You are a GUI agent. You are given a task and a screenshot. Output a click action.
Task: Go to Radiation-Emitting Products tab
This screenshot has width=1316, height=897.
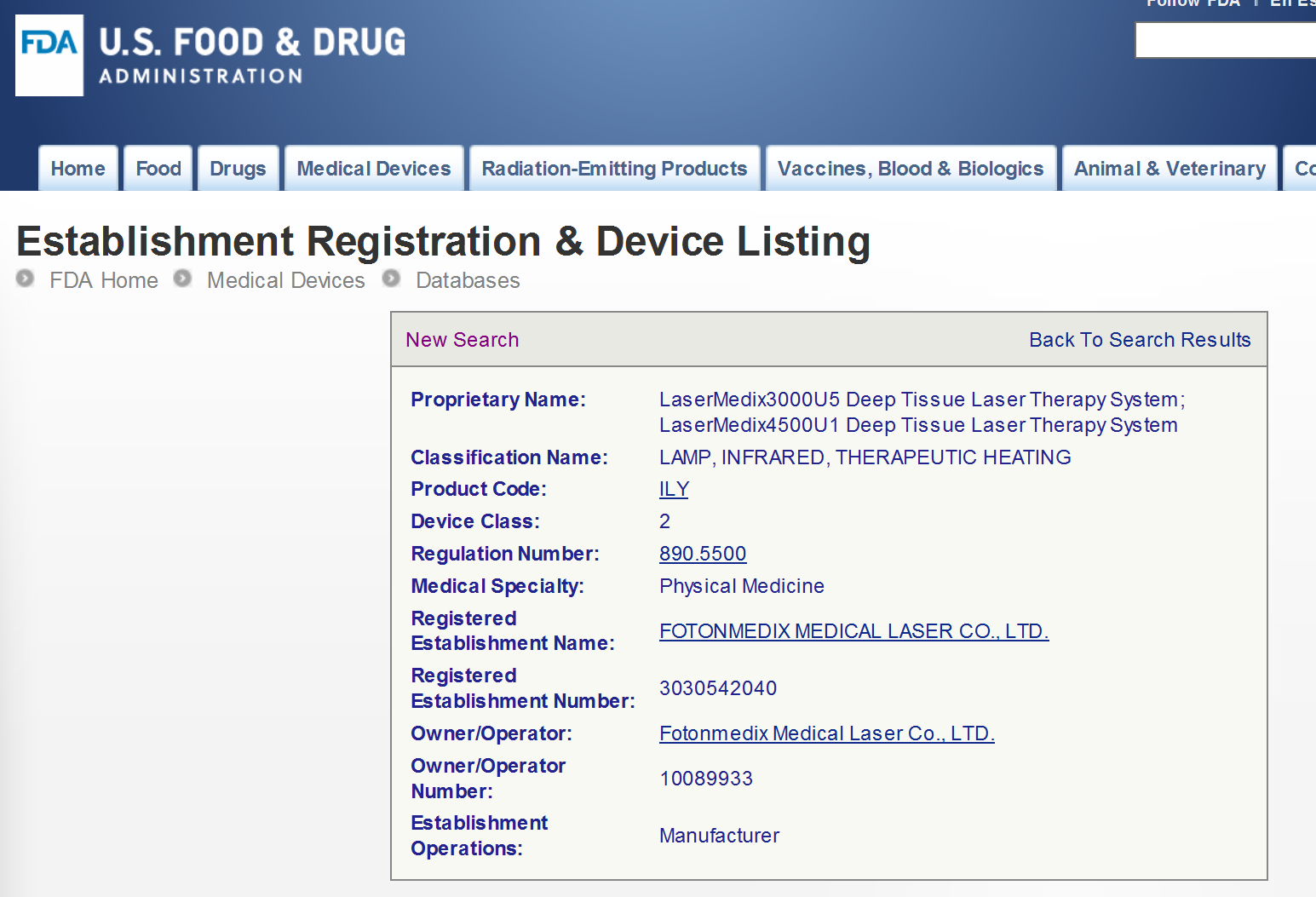pyautogui.click(x=614, y=169)
